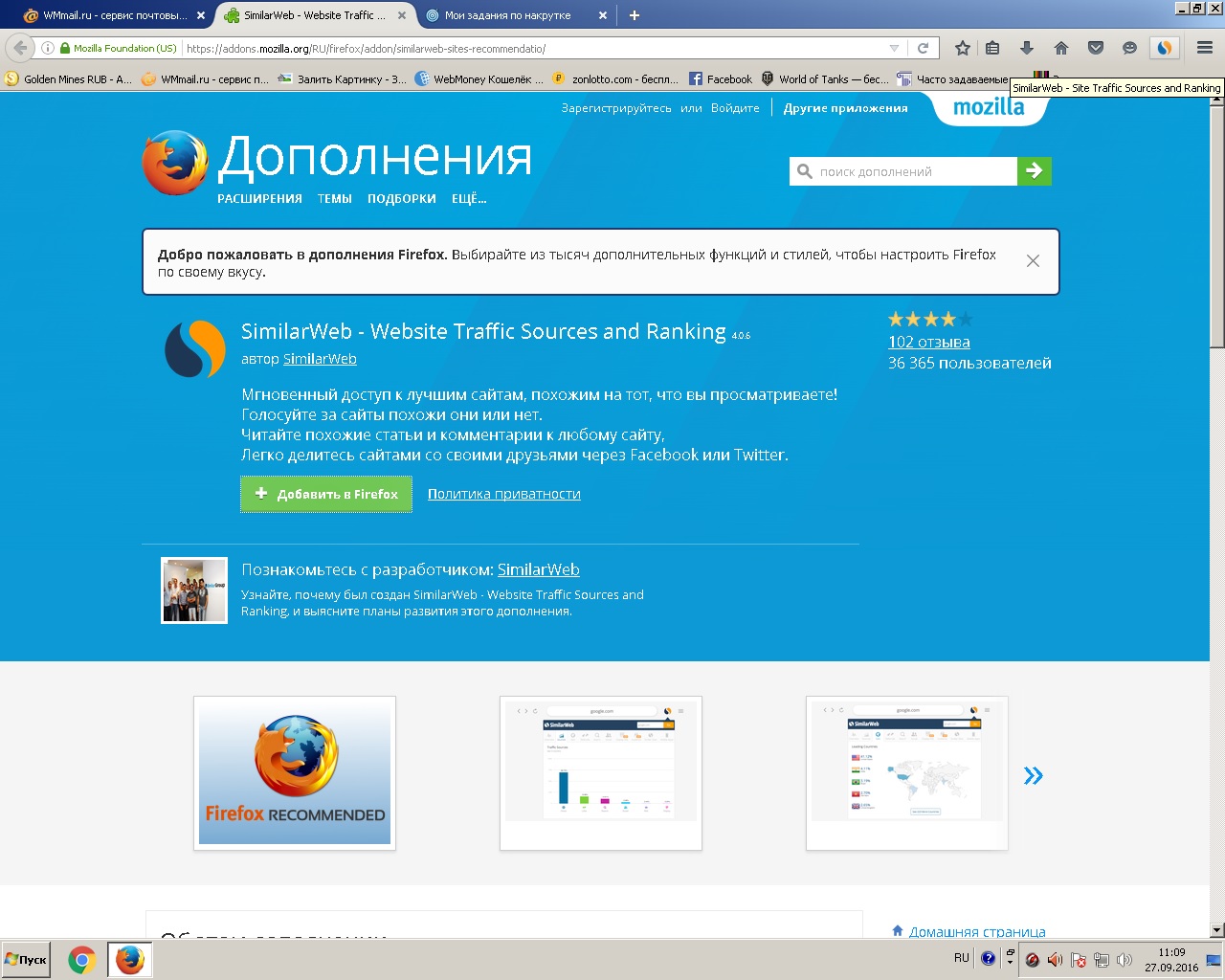
Task: Open the author SimilarWeb link
Action: coord(320,359)
